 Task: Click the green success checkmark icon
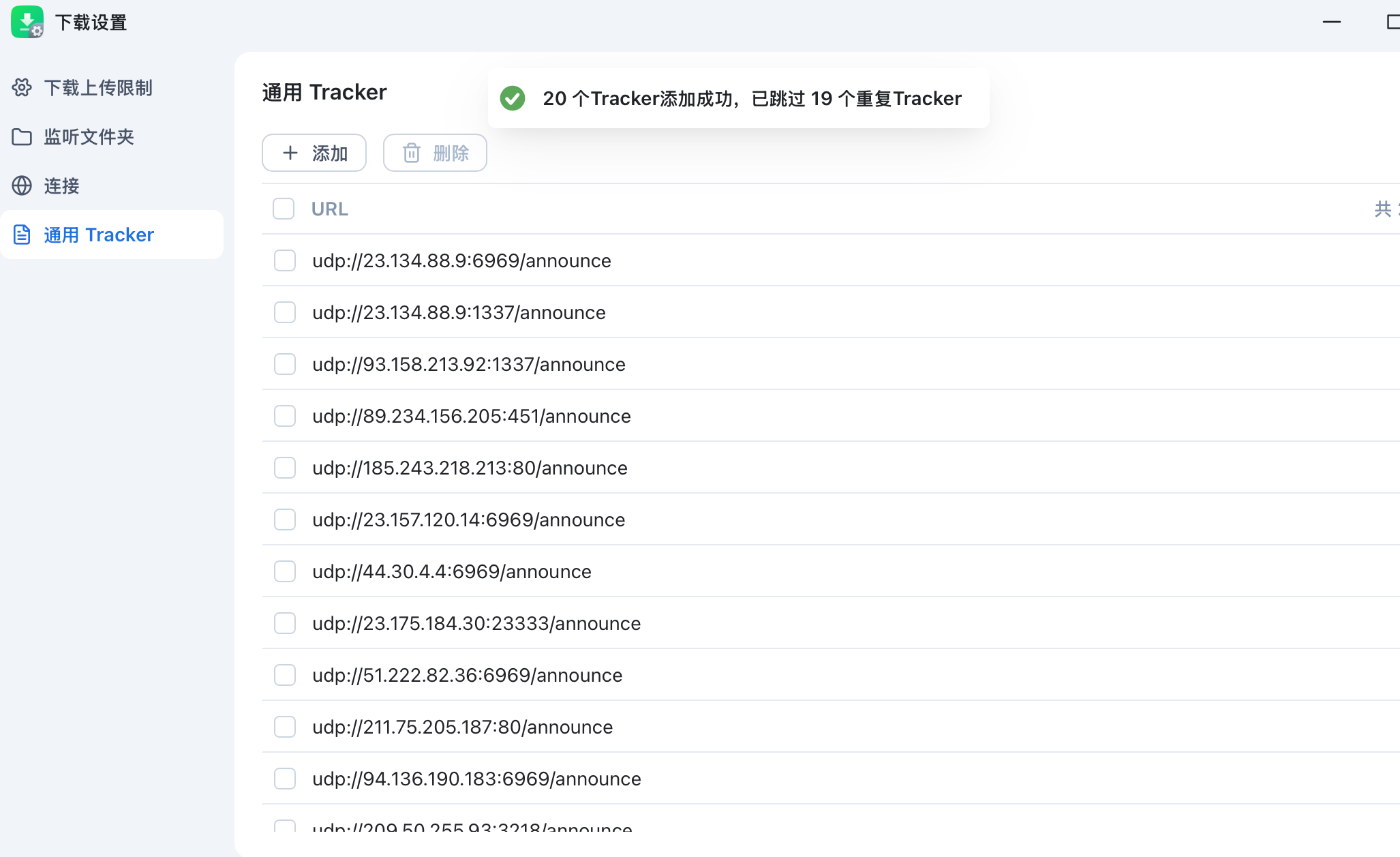click(513, 98)
